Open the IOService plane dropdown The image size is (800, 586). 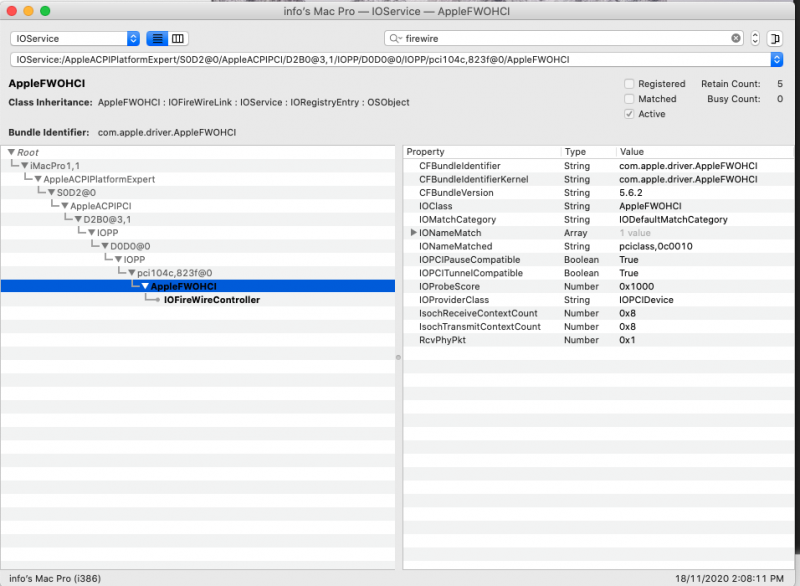75,38
